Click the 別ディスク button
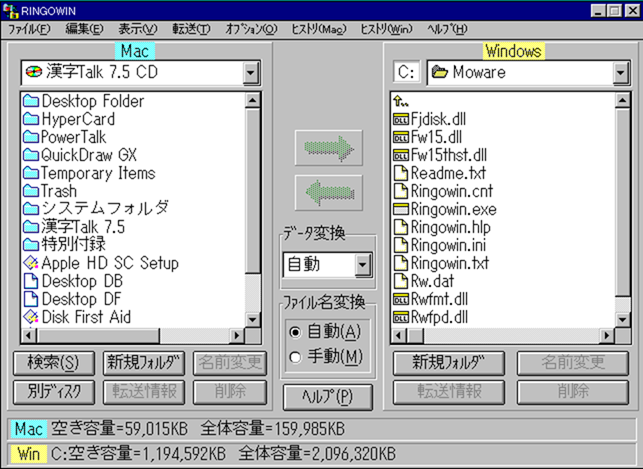The height and width of the screenshot is (469, 643). tap(55, 391)
